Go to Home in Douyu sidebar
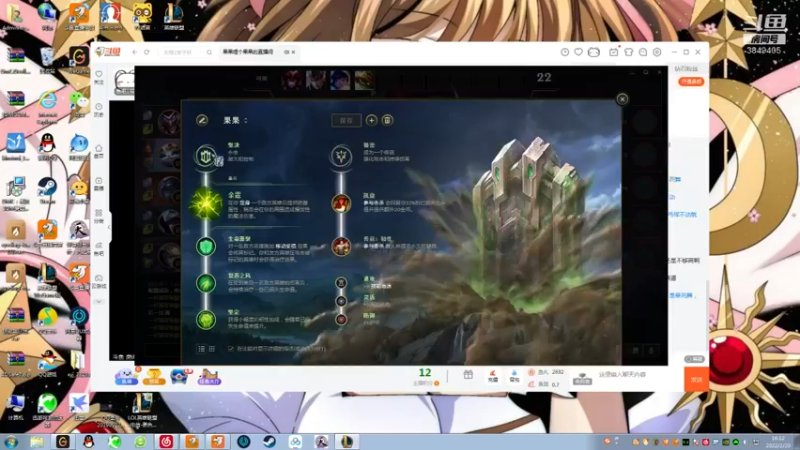This screenshot has height=450, width=800. (99, 152)
